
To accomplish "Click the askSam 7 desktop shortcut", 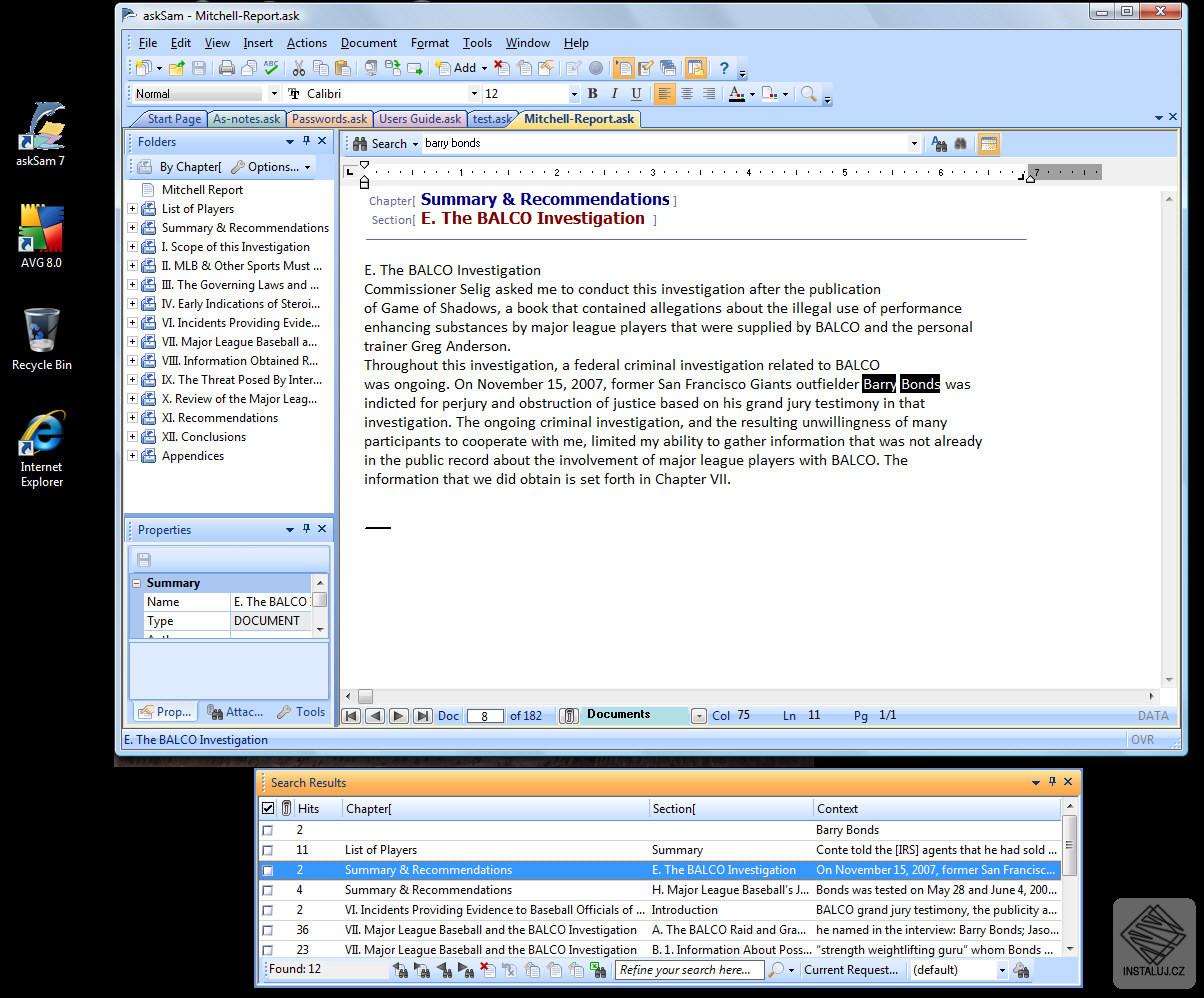I will tap(41, 135).
